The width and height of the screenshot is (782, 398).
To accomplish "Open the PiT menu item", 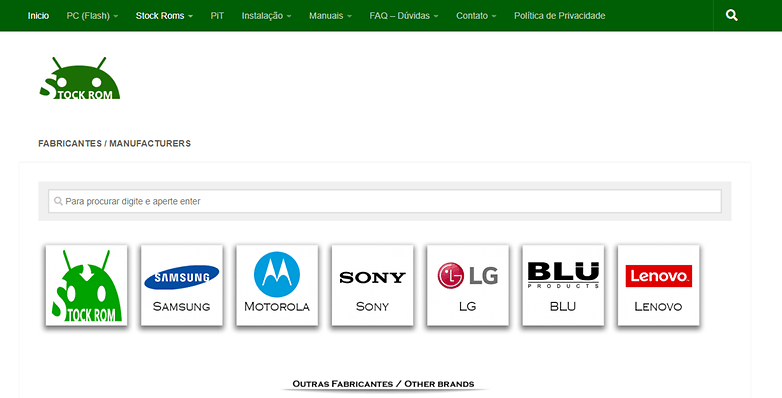I will click(x=217, y=15).
